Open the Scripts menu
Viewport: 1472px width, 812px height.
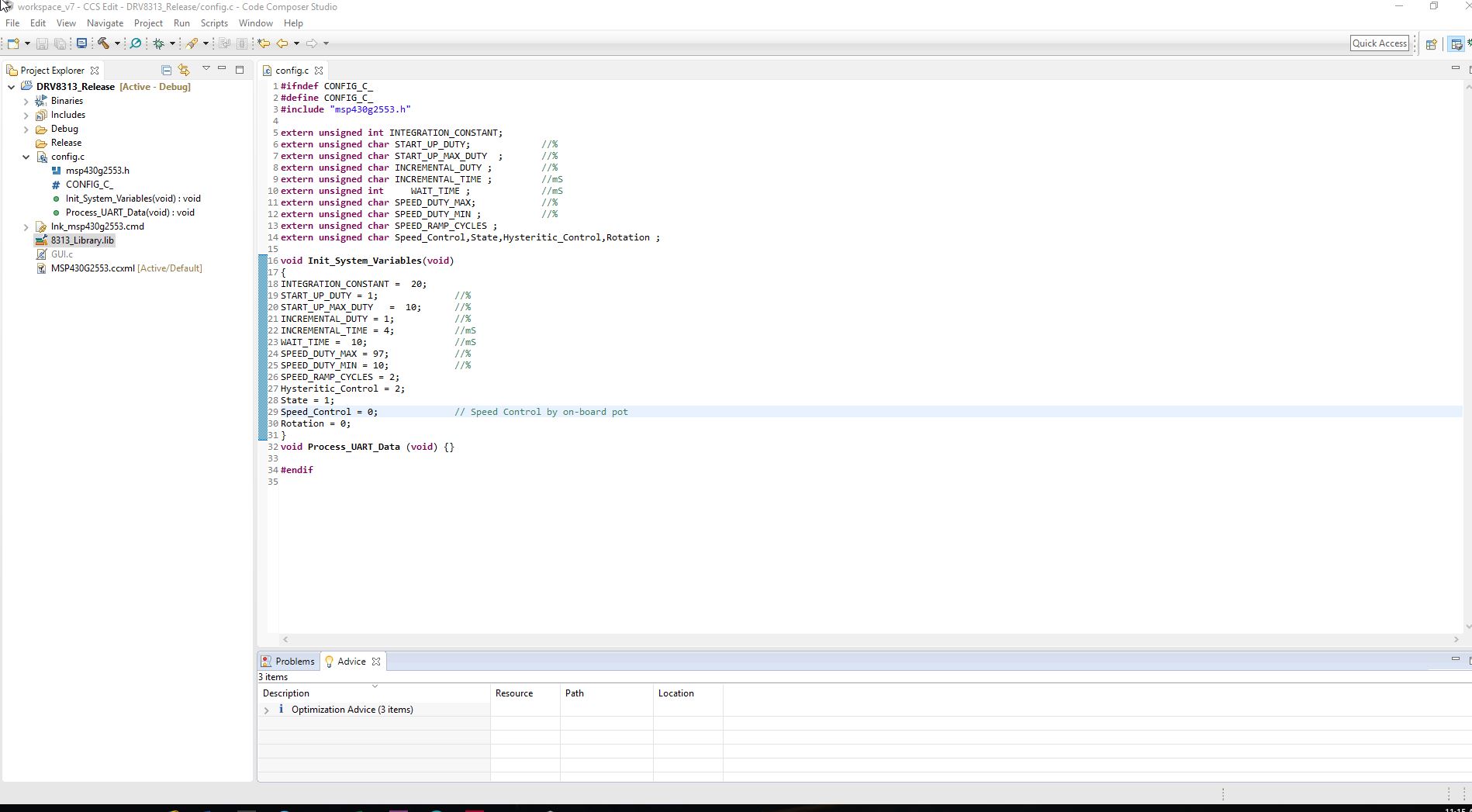click(x=214, y=23)
